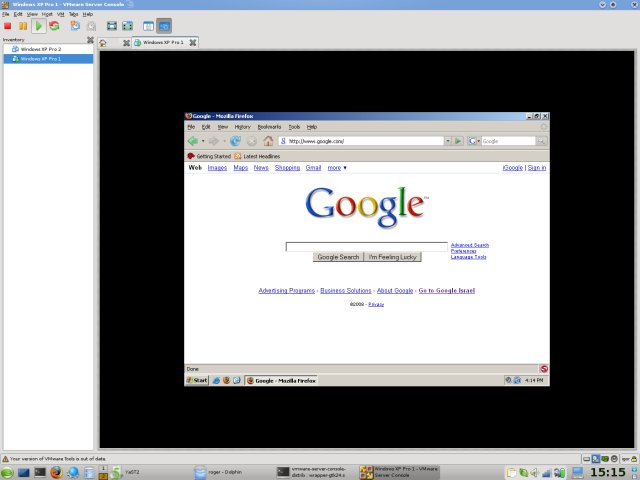Viewport: 640px width, 480px height.
Task: Close the Windows XP Pro 1 tab
Action: pyautogui.click(x=193, y=42)
